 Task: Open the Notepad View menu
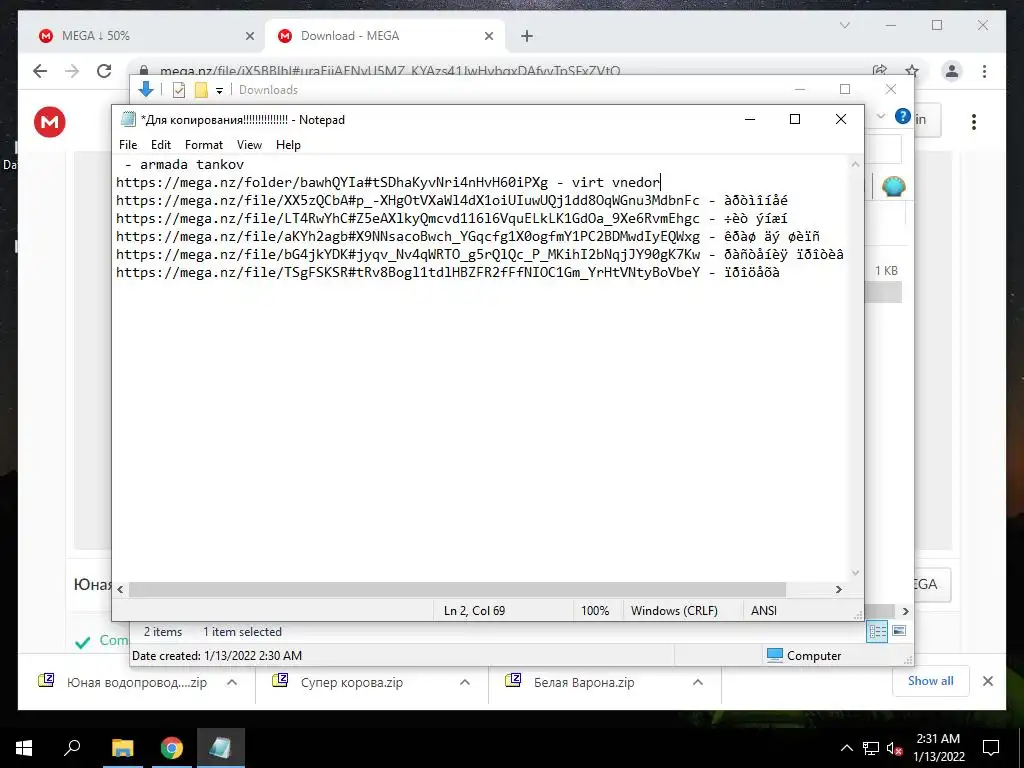coord(249,145)
